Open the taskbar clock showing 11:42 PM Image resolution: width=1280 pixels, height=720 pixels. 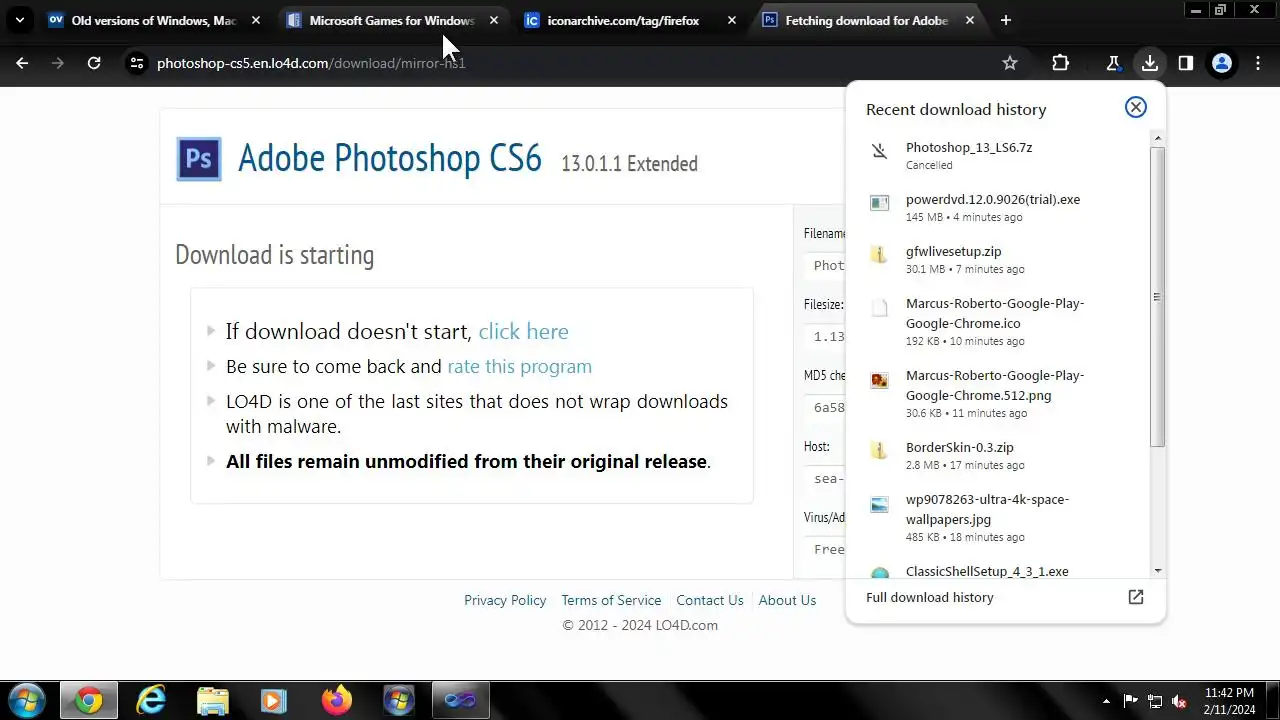point(1230,701)
